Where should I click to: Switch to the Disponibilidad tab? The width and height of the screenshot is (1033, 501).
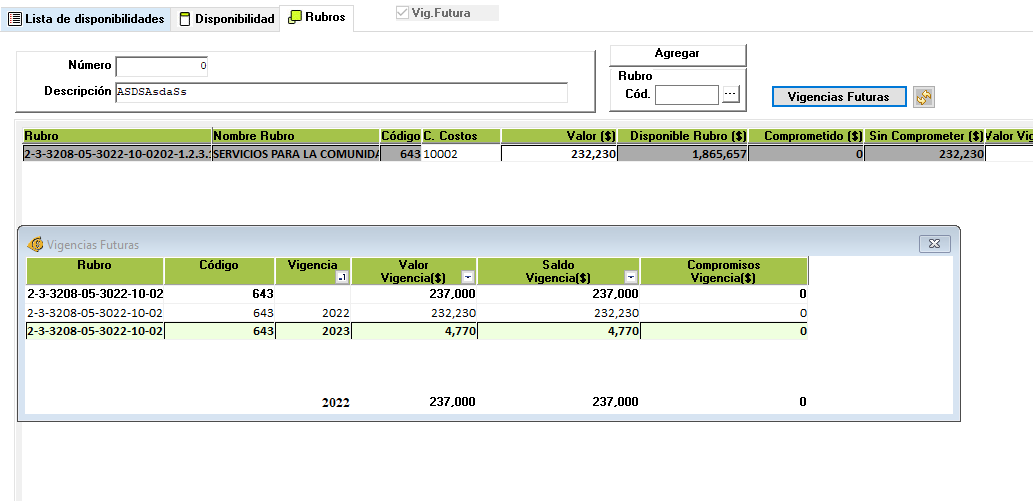[x=234, y=19]
